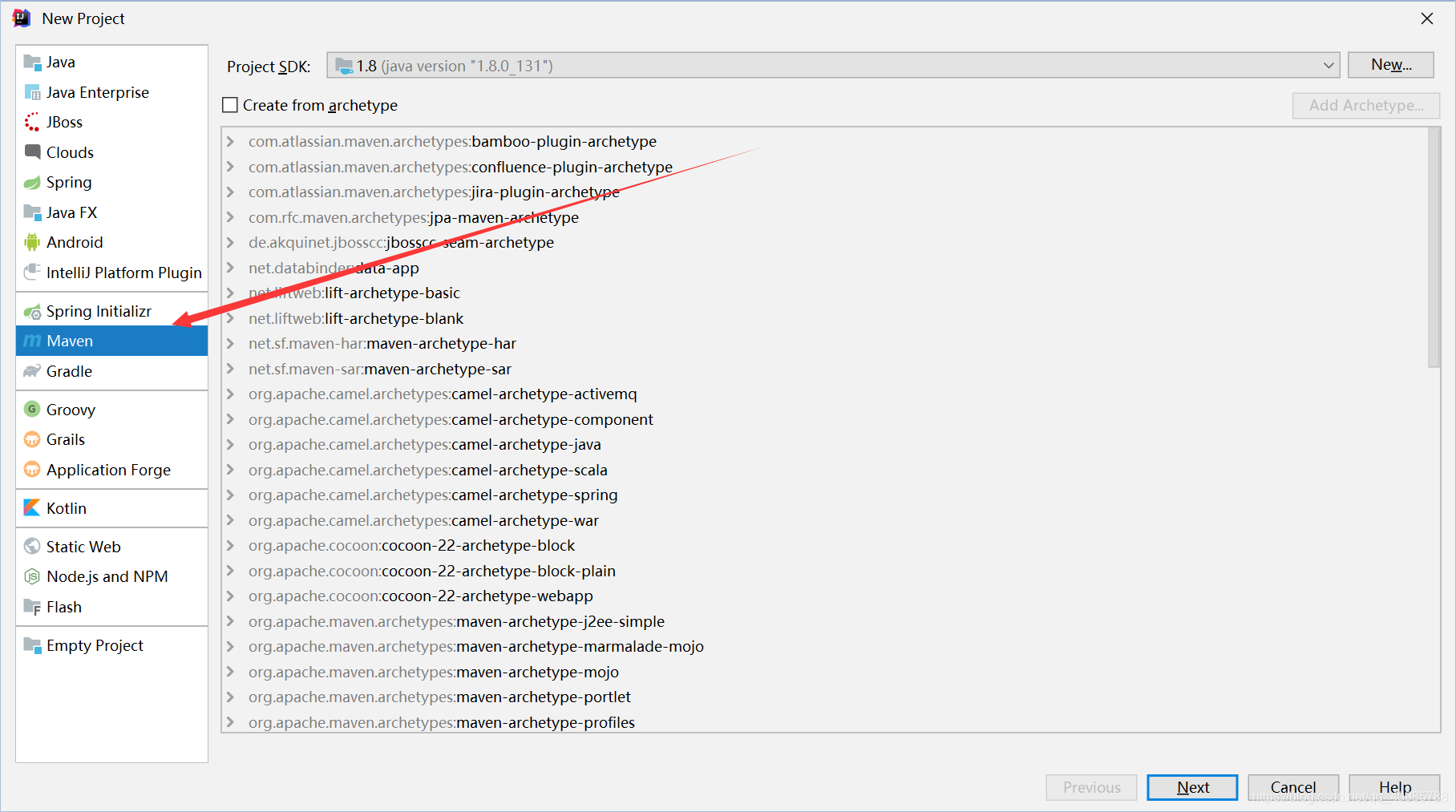Select camel-archetype-war row

tap(824, 521)
